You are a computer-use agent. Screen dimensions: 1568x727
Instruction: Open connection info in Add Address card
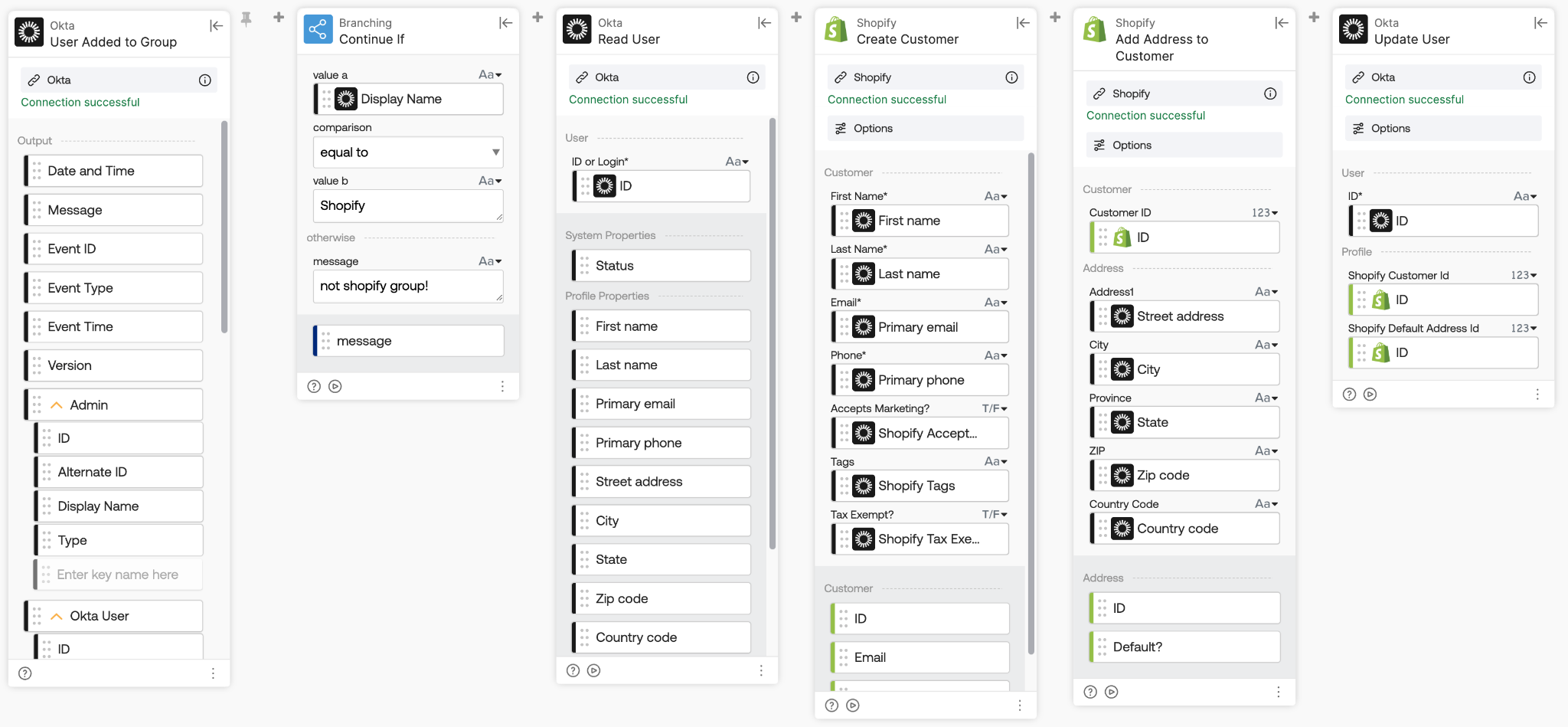click(x=1271, y=93)
